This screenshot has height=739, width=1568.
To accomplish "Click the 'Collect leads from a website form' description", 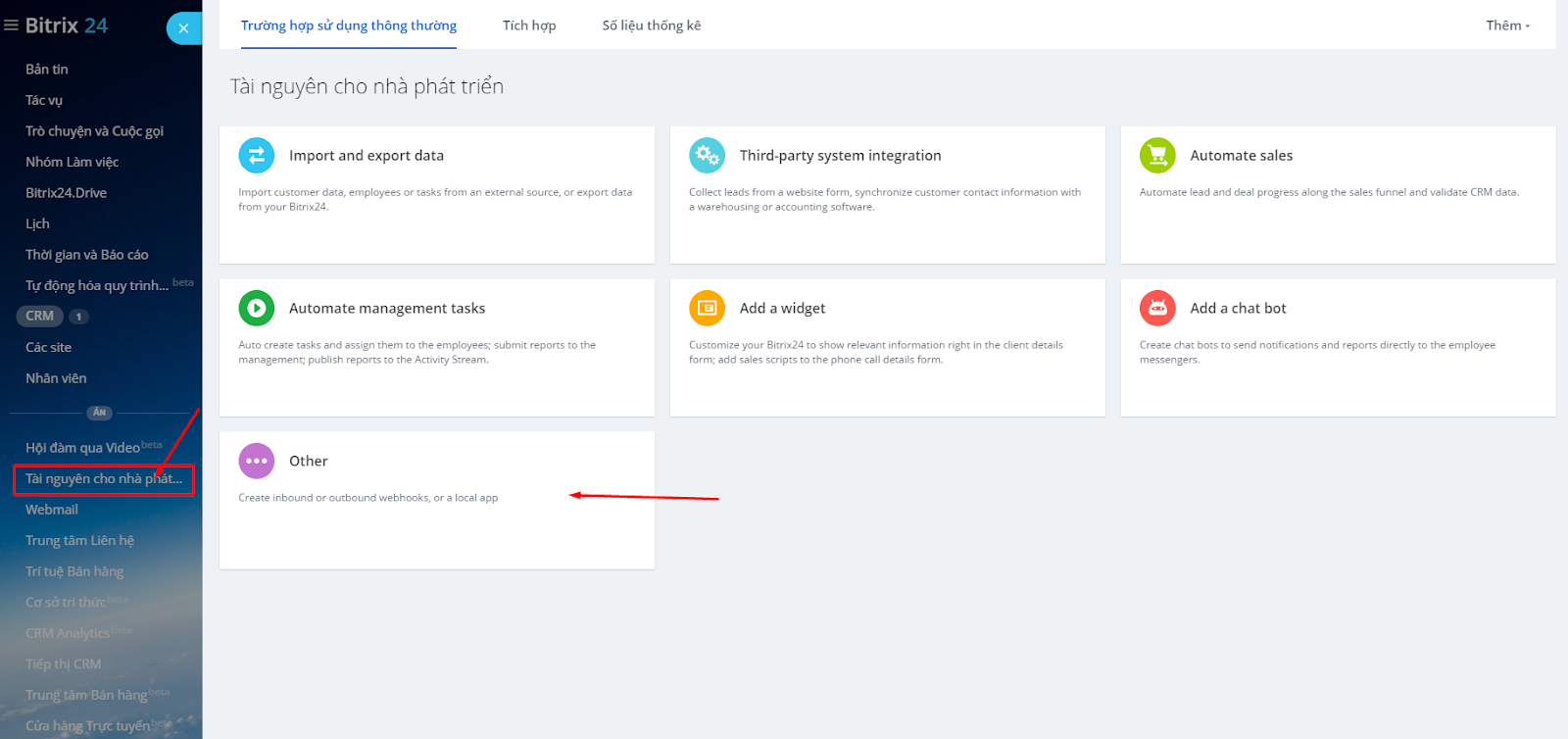I will click(x=885, y=199).
